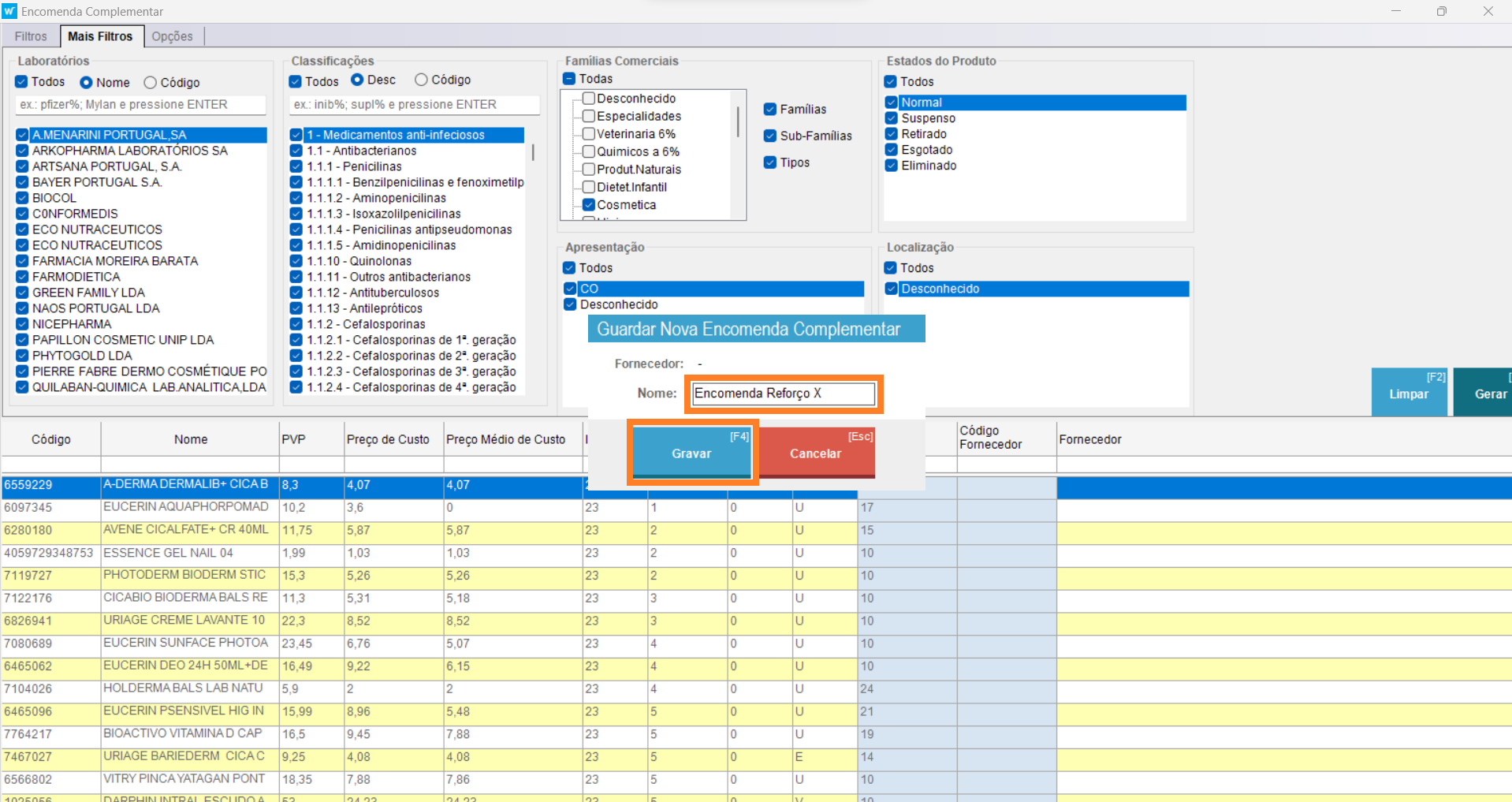Select the EUCERIN AQUAPHORPOMAD table row
This screenshot has width=1512, height=802.
(186, 507)
